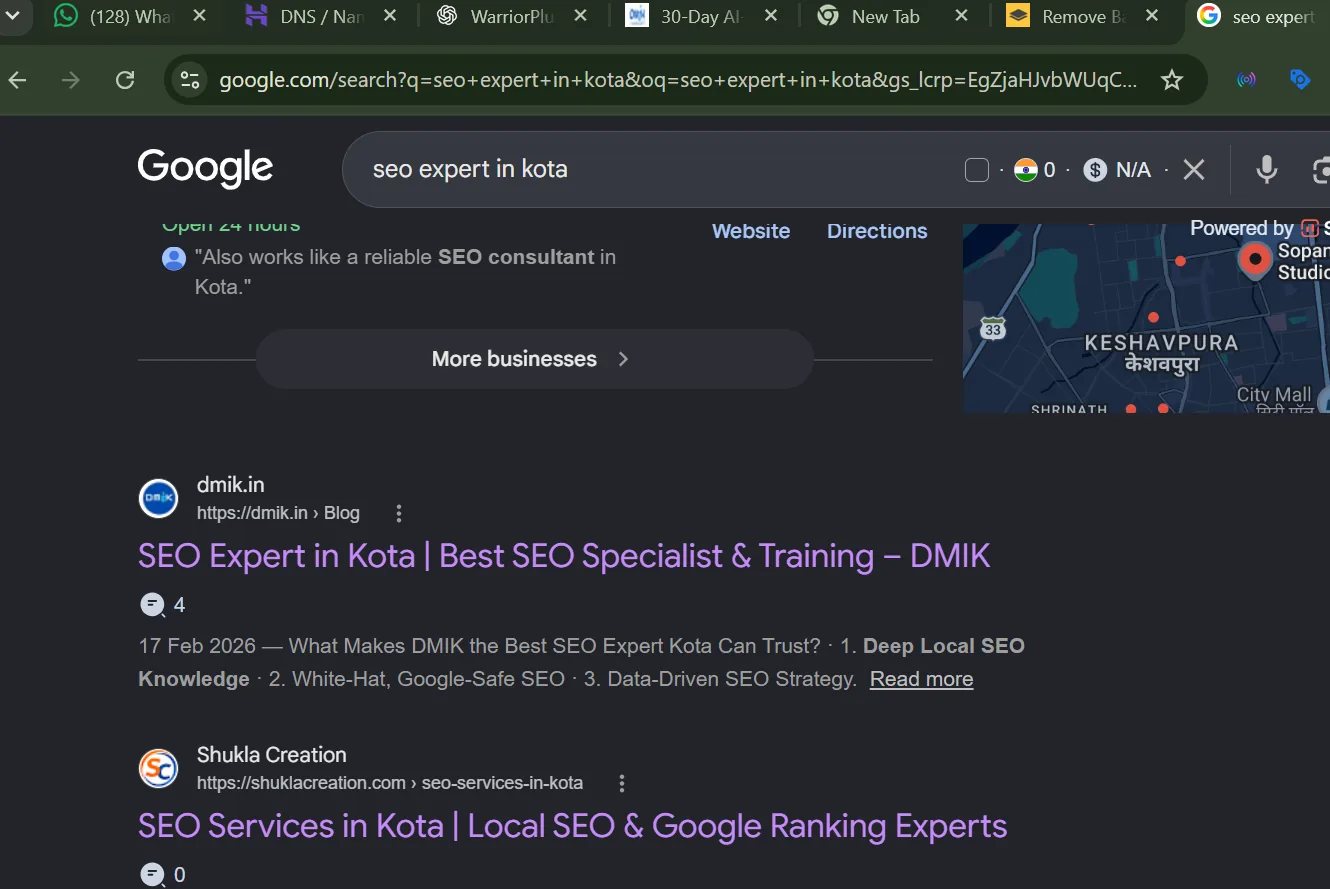
Task: Expand the More businesses list
Action: (534, 359)
